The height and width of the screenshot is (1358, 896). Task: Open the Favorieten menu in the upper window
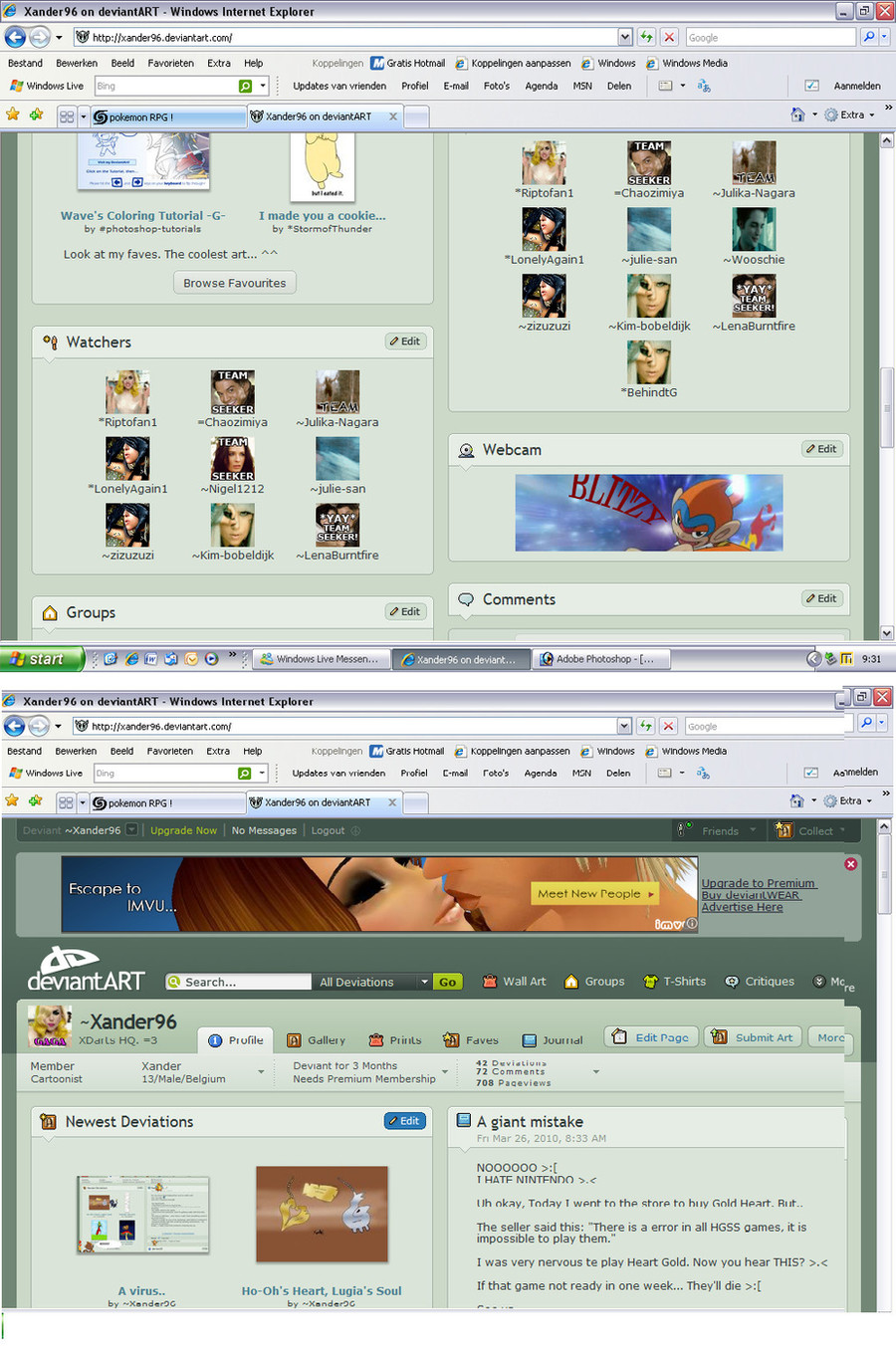tap(171, 63)
